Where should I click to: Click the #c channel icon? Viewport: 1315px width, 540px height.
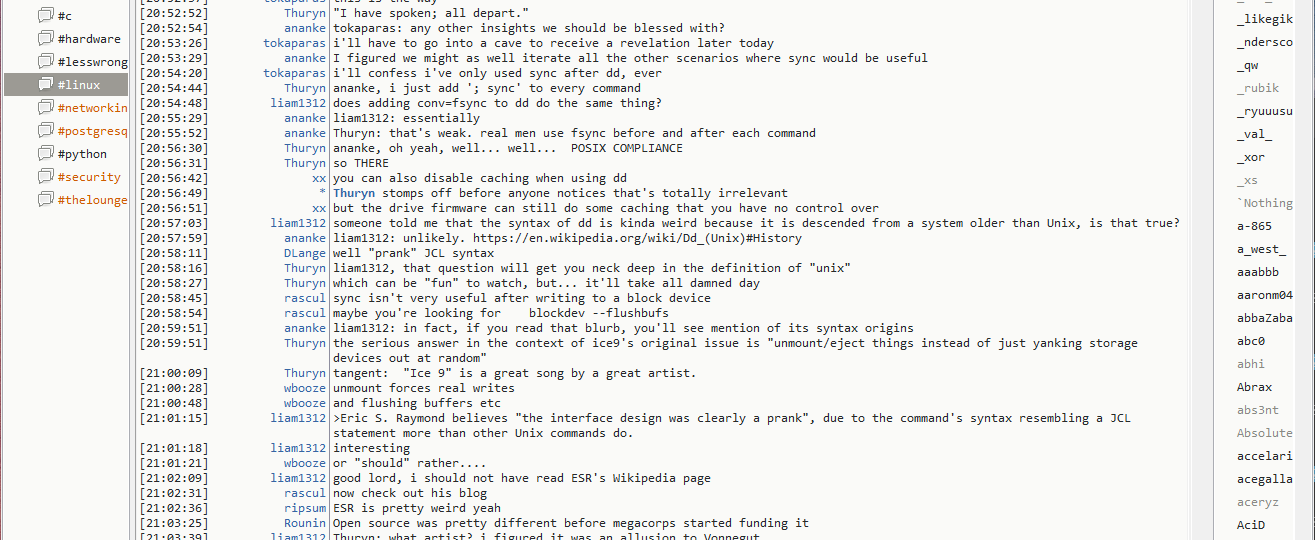(x=45, y=16)
